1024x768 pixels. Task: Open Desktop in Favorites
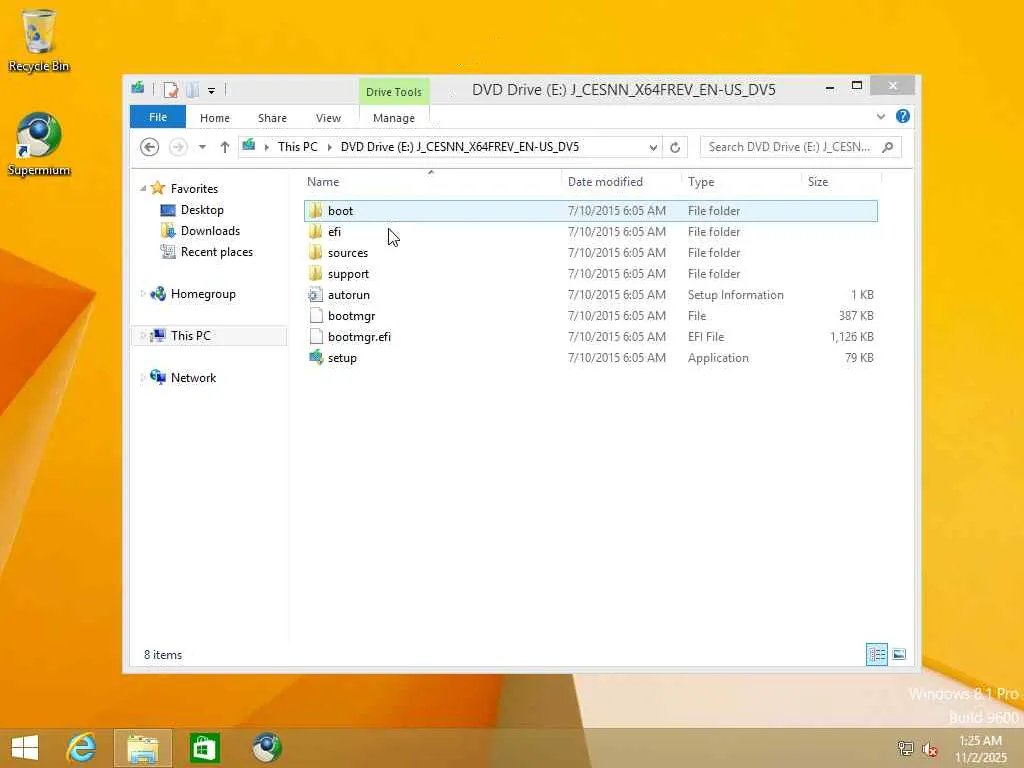click(202, 210)
